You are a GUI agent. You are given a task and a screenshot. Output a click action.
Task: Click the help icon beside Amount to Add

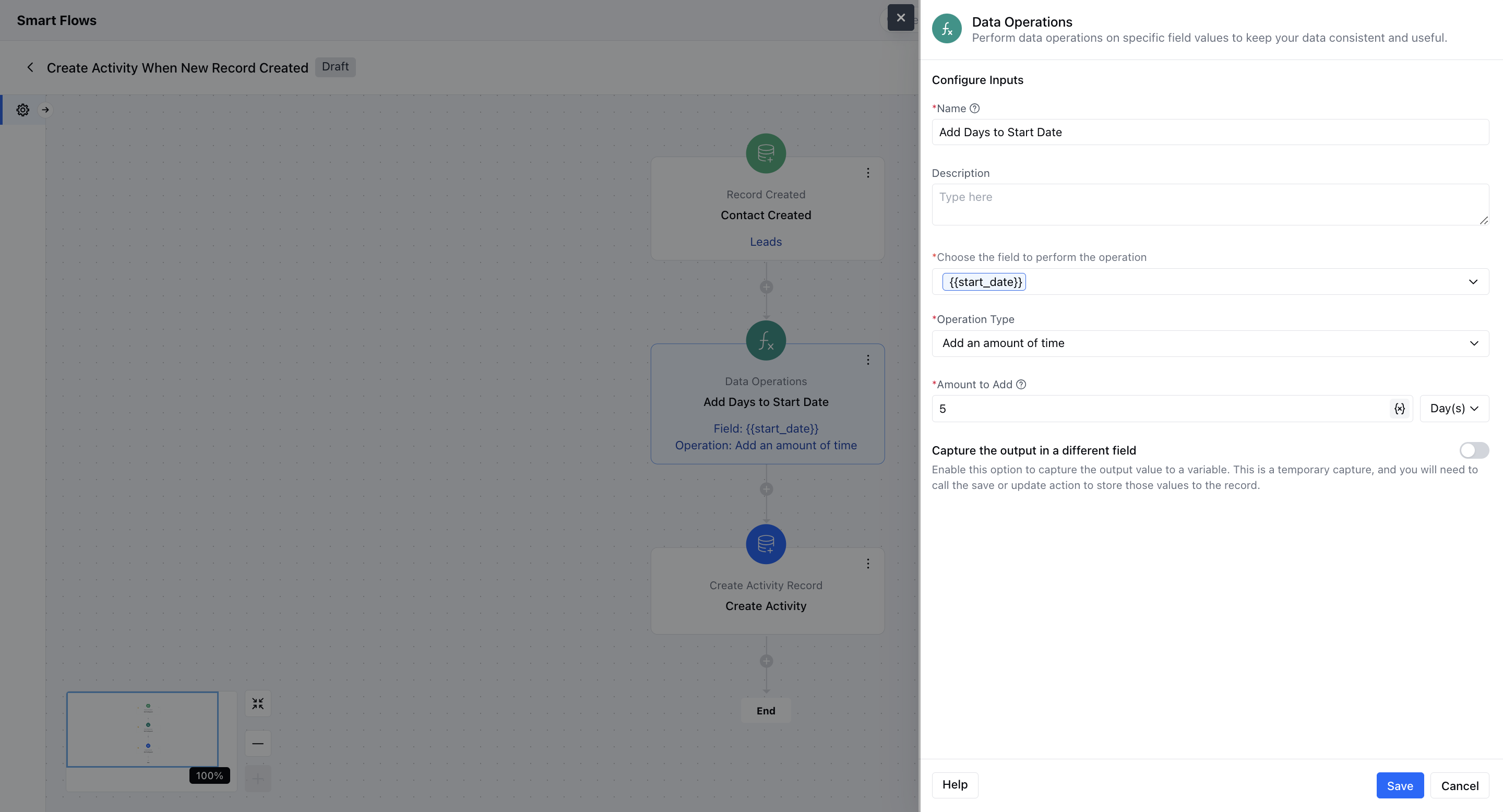(x=1020, y=385)
